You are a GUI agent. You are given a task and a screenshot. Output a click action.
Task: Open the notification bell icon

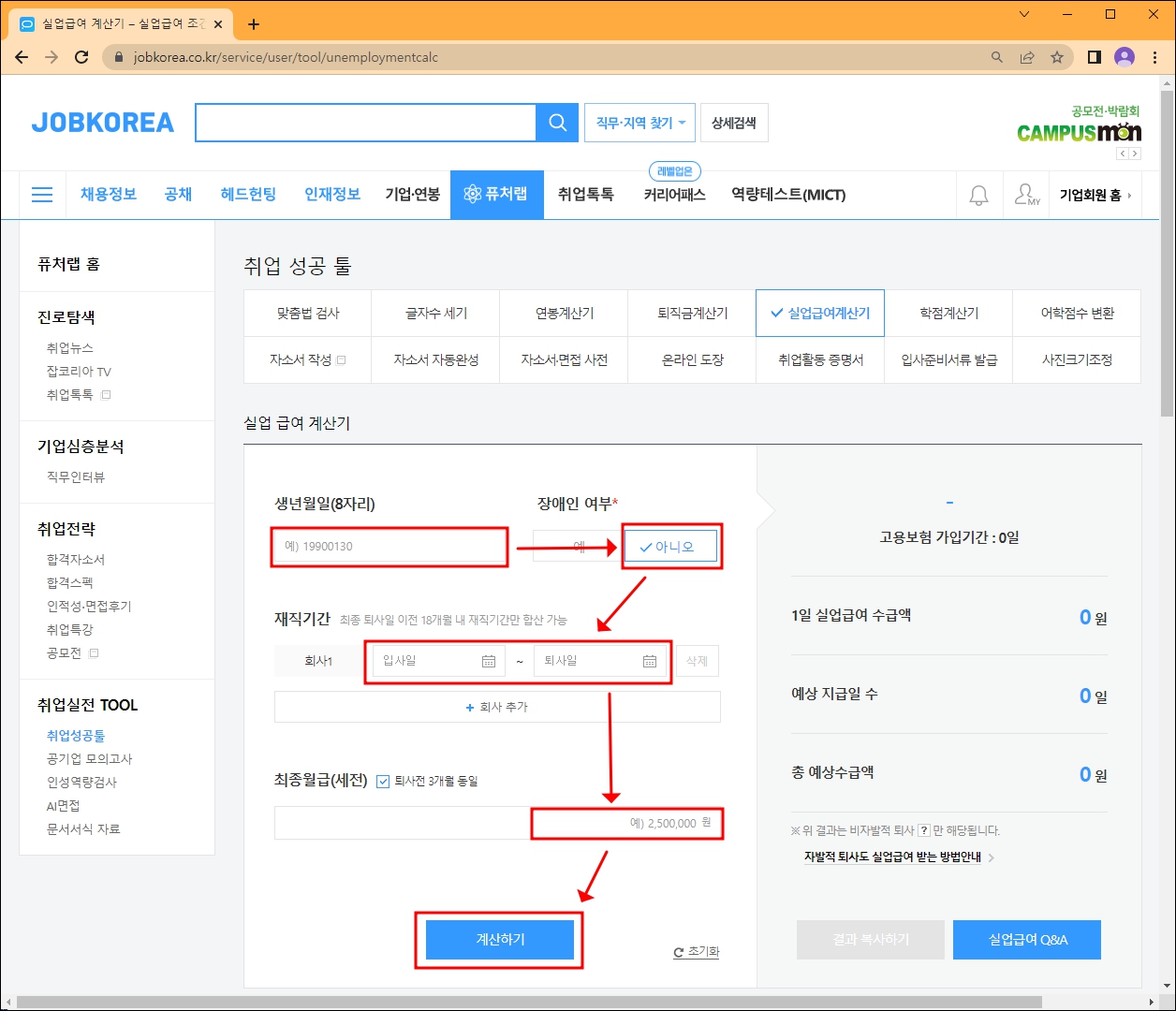(978, 195)
